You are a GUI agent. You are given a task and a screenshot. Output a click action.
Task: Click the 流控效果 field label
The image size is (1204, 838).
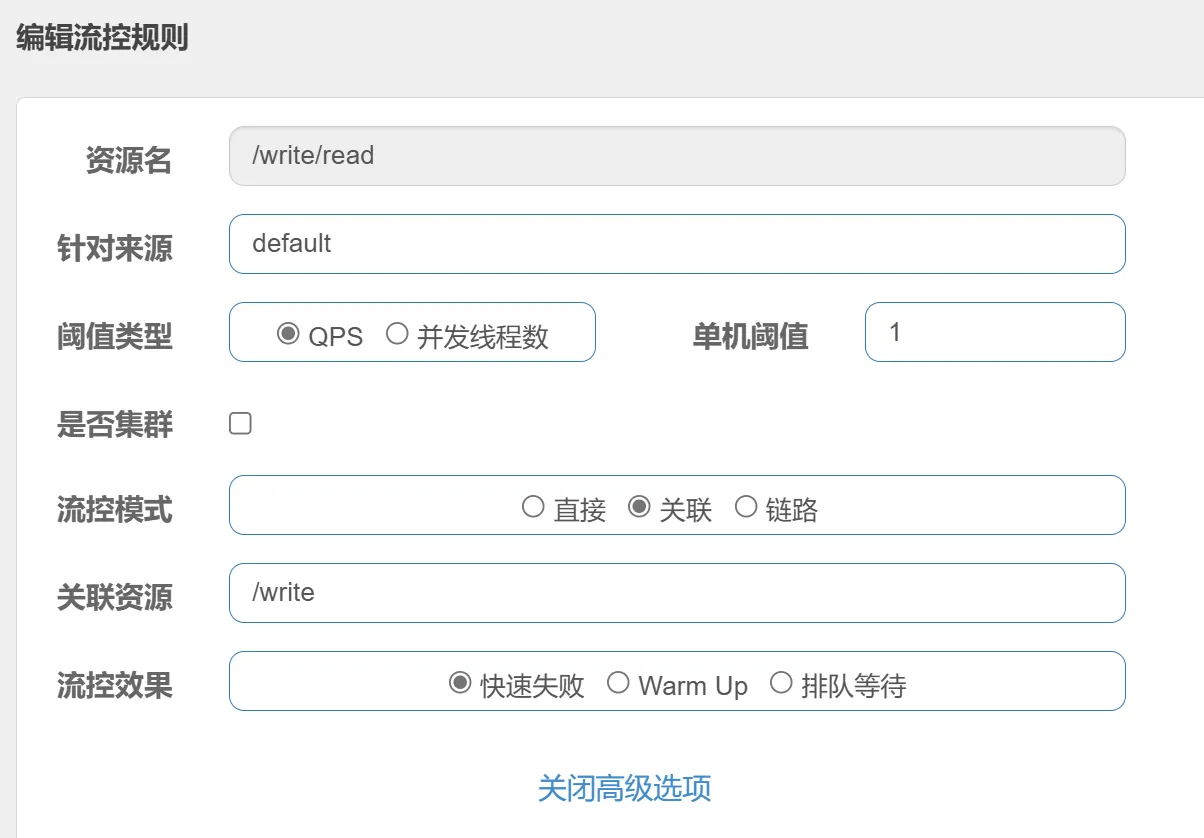pyautogui.click(x=115, y=686)
